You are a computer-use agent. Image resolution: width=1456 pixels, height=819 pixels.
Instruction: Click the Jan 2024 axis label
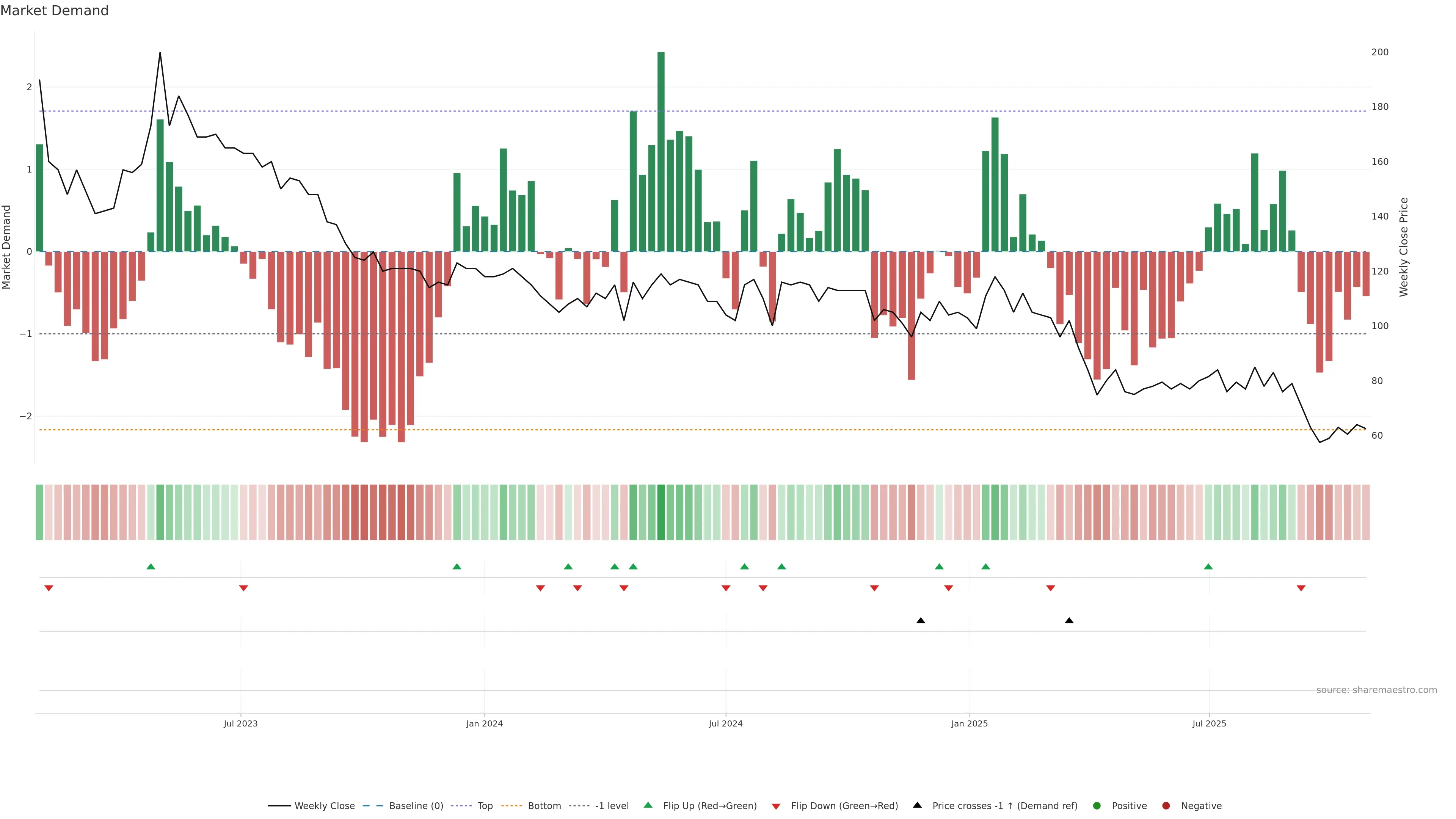[x=485, y=724]
